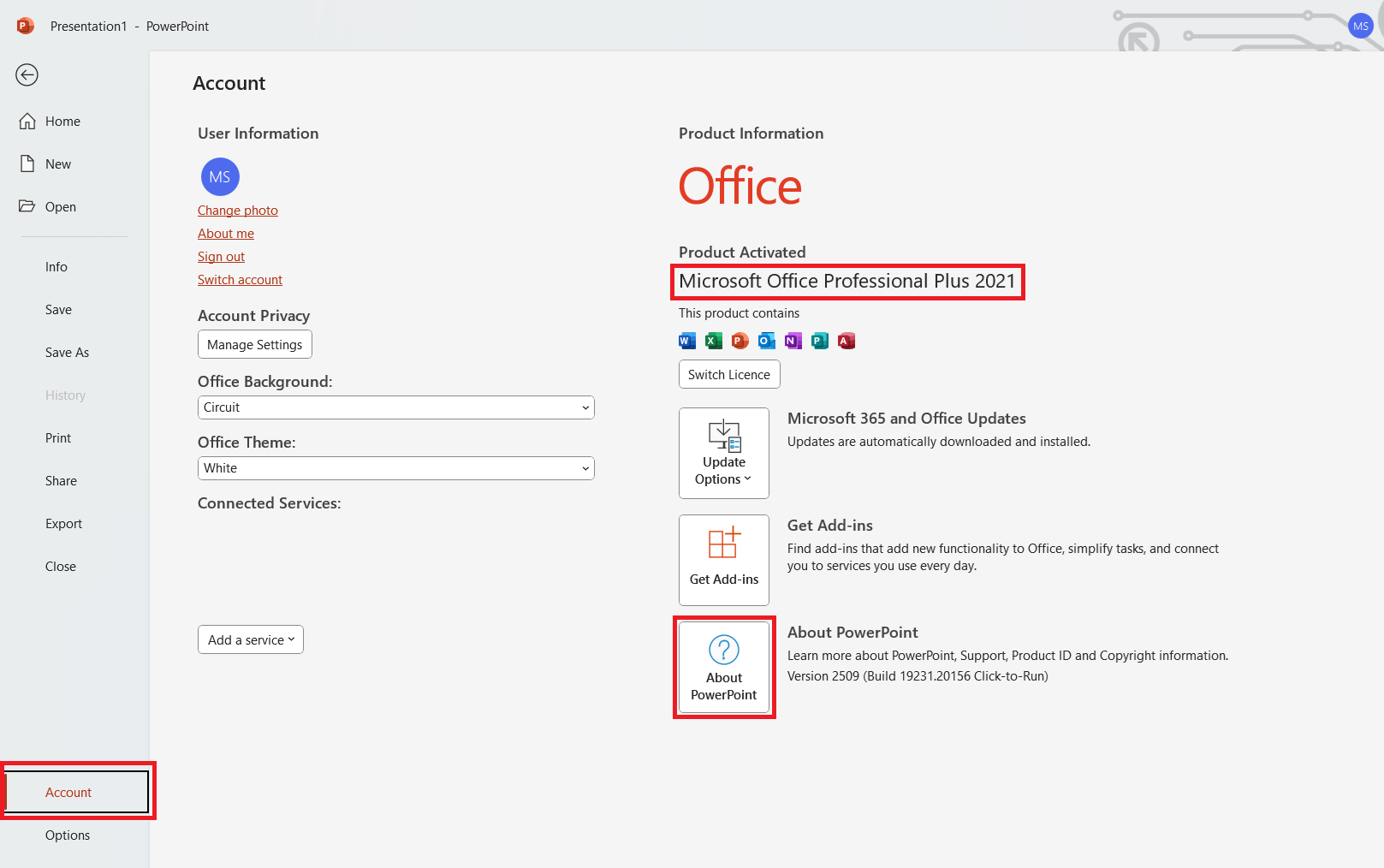Click the back arrow to leave Backstage view
The width and height of the screenshot is (1384, 868).
pyautogui.click(x=27, y=75)
